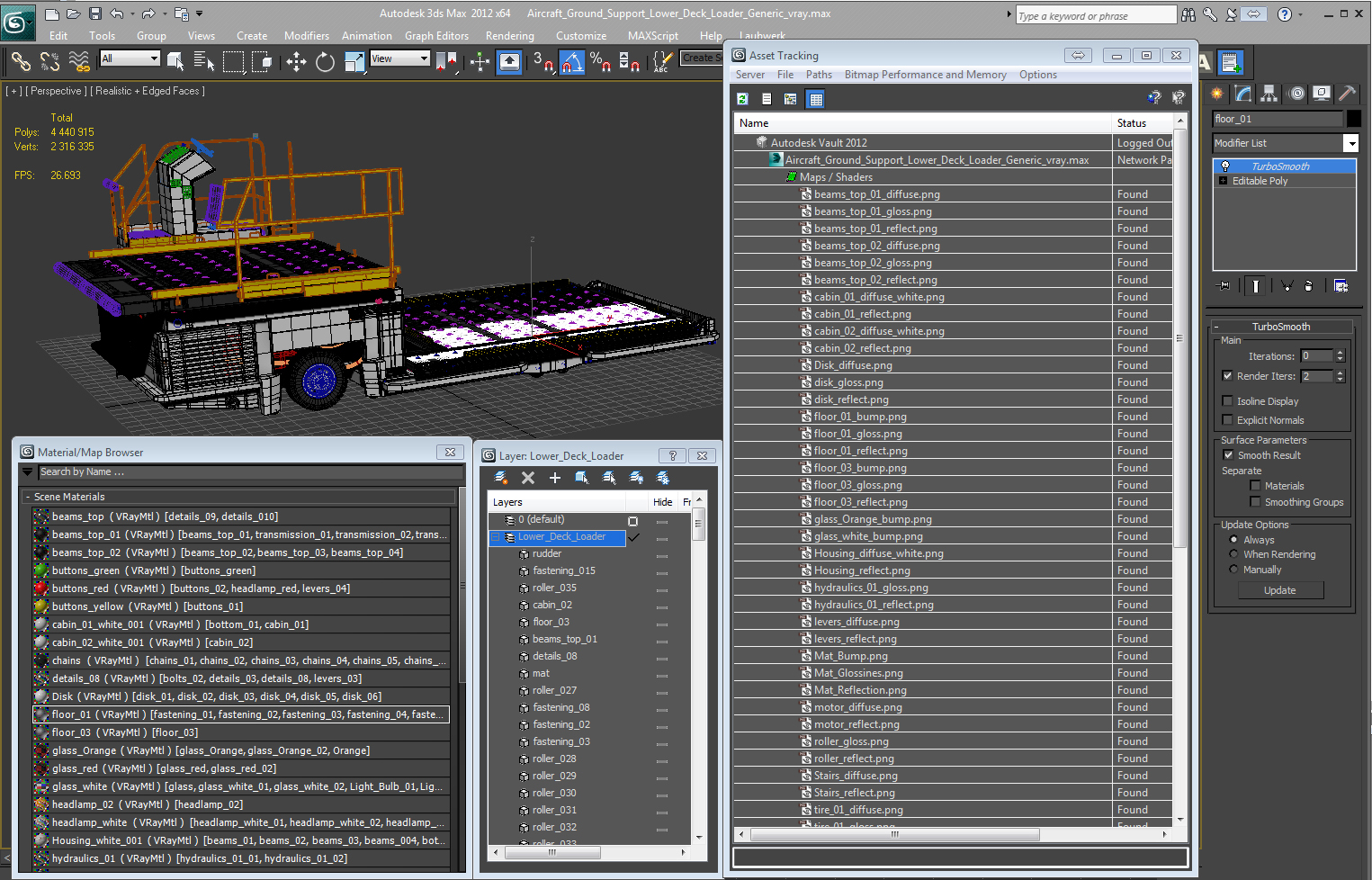Open the MAXScript menu
This screenshot has width=1372, height=880.
[x=653, y=36]
